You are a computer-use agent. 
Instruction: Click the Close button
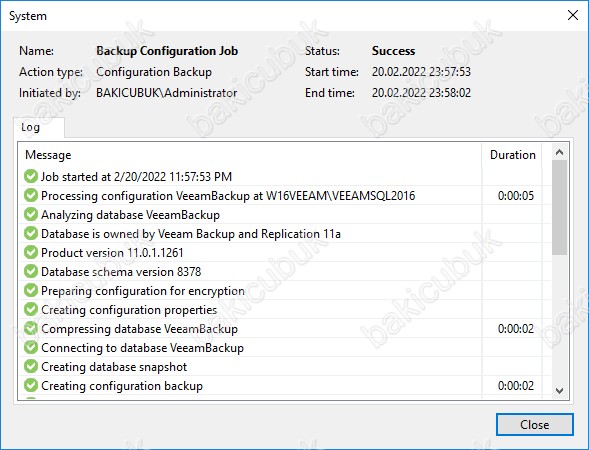tap(535, 424)
